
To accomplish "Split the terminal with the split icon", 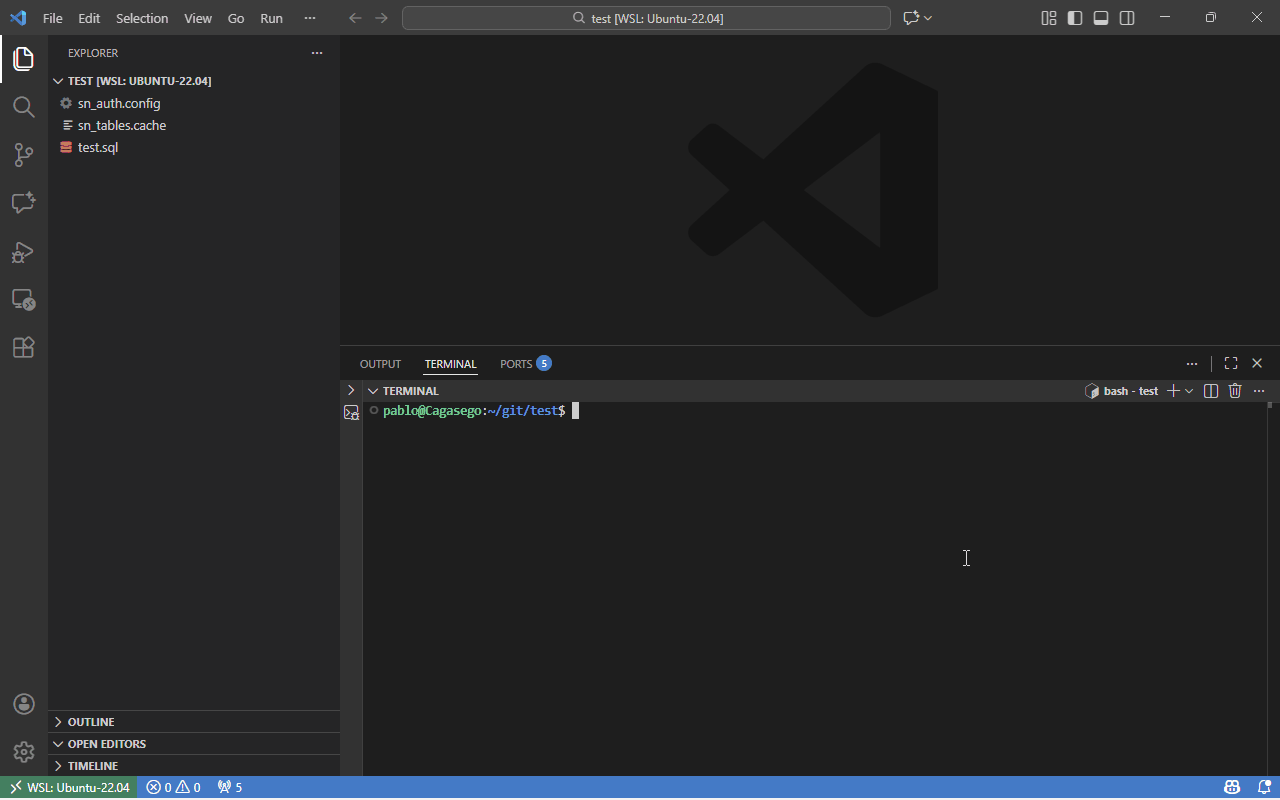I will [1211, 390].
